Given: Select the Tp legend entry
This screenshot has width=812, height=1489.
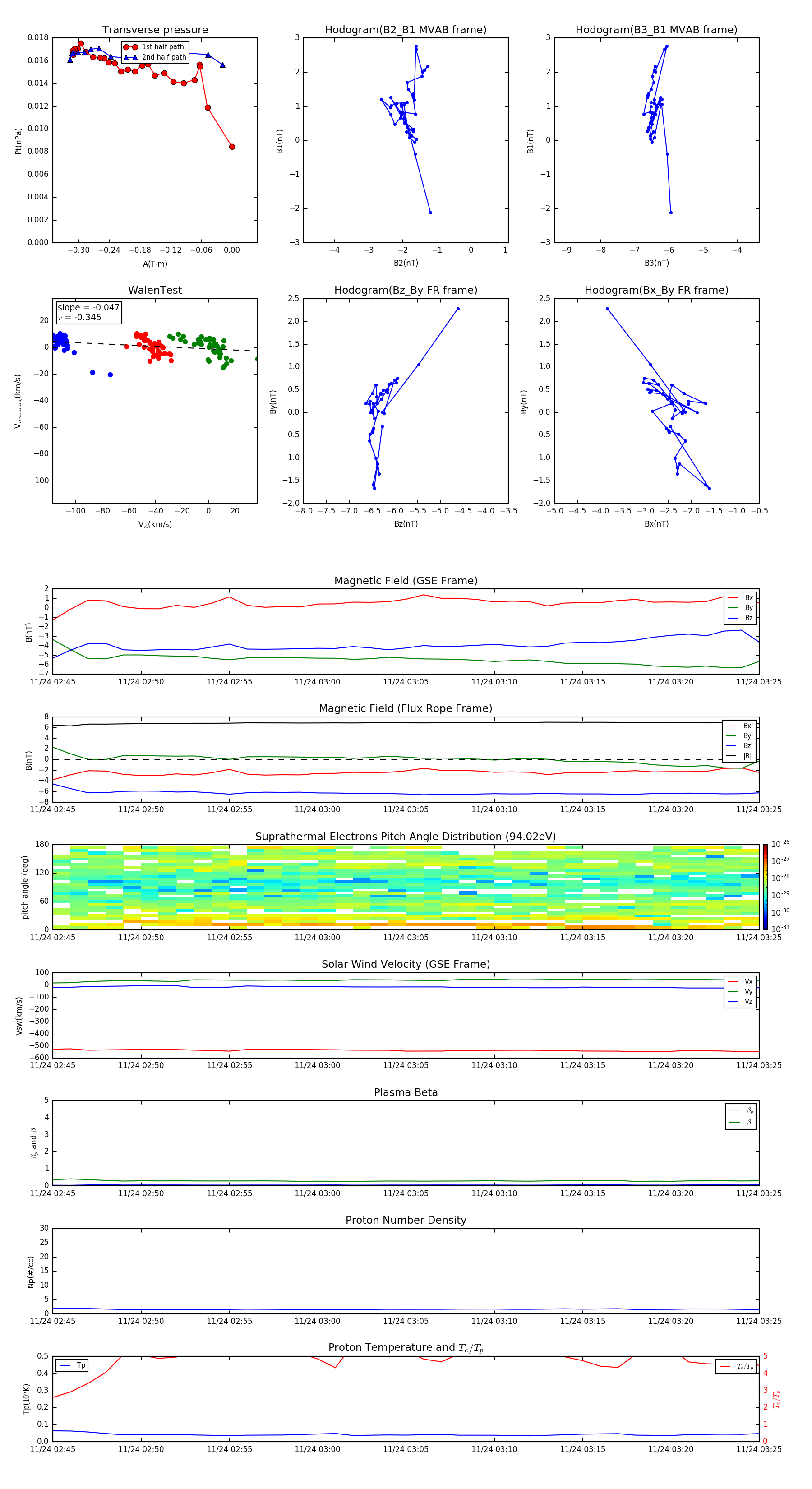Looking at the screenshot, I should click(x=72, y=1365).
